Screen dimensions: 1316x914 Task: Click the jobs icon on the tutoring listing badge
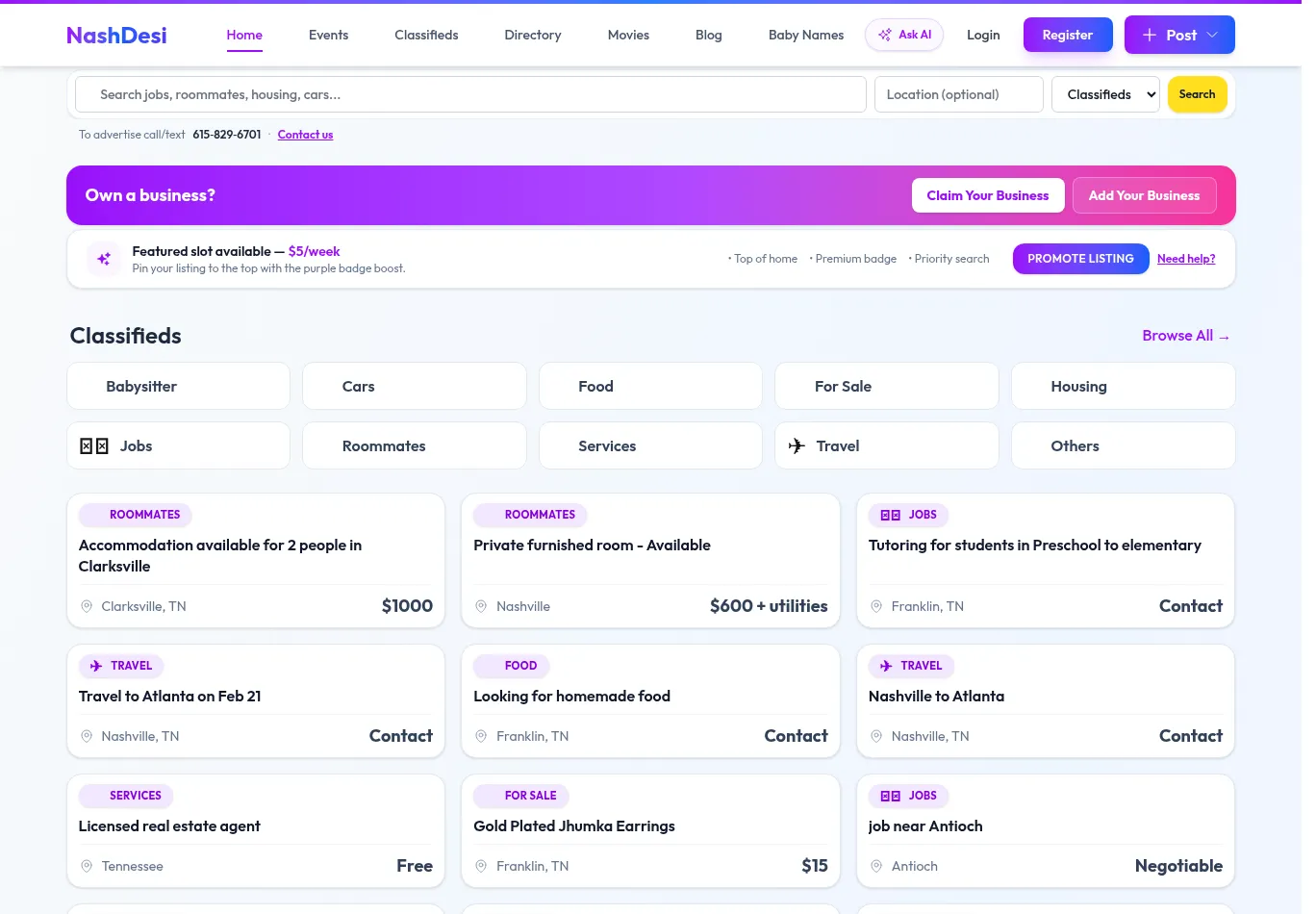[891, 515]
